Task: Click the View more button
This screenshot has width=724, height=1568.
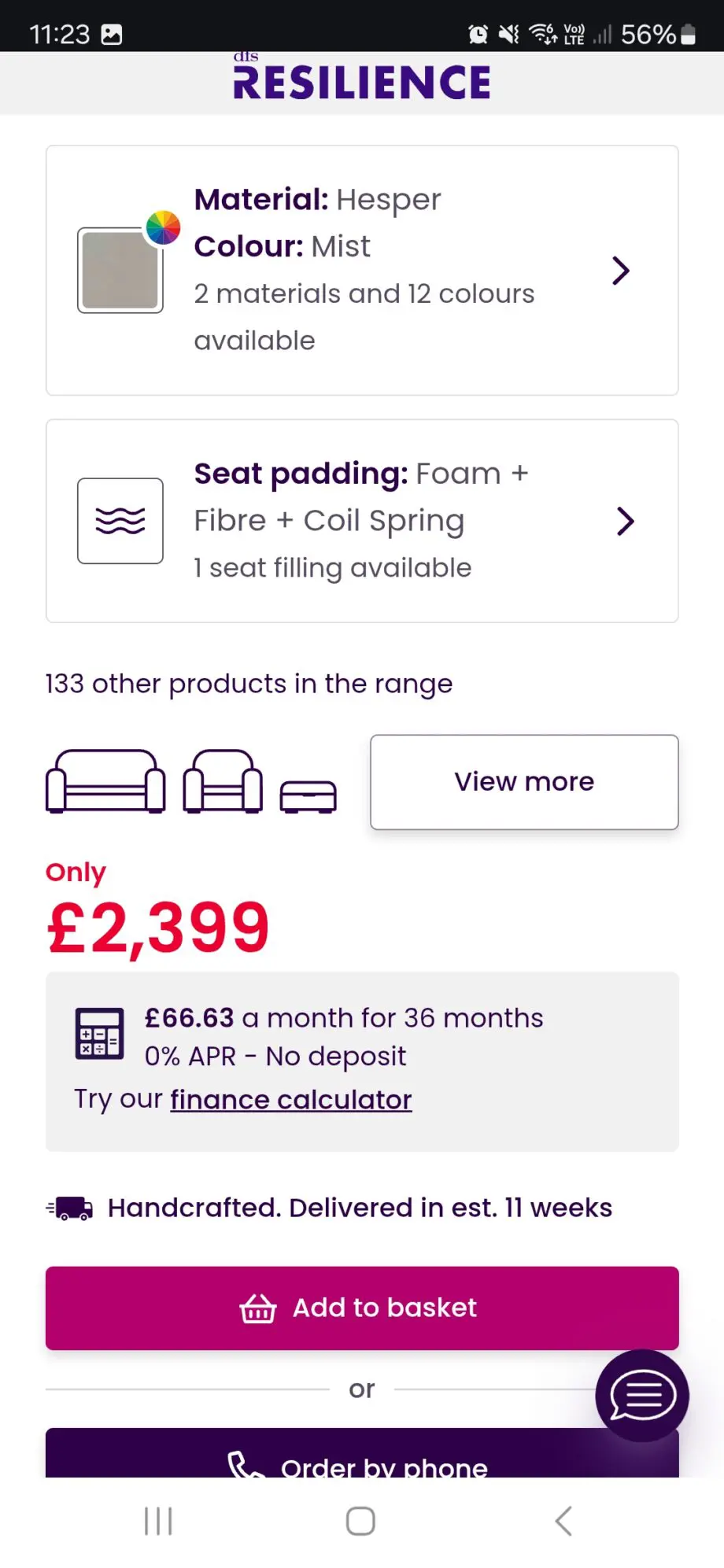Action: click(x=524, y=782)
